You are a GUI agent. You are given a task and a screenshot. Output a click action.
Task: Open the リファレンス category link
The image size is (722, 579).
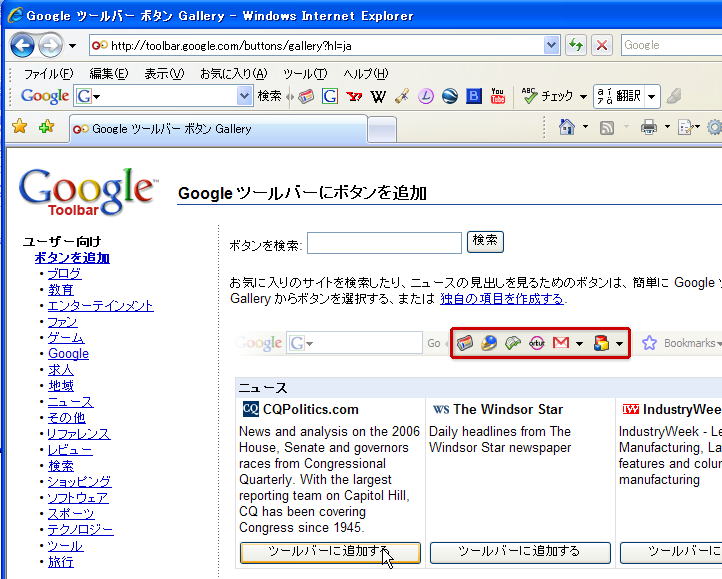[x=79, y=433]
